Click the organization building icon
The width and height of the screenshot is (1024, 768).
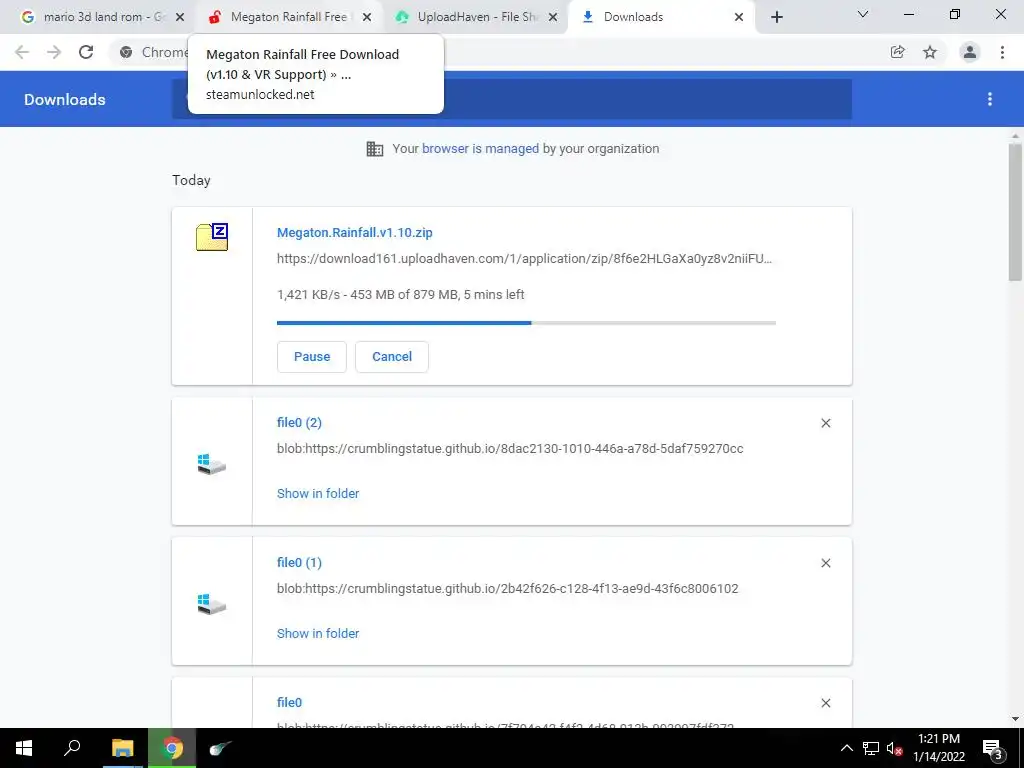(x=375, y=149)
